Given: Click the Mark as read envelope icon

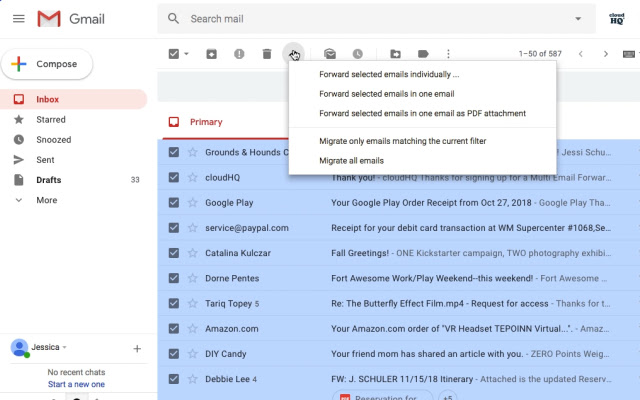Looking at the screenshot, I should click(x=330, y=54).
